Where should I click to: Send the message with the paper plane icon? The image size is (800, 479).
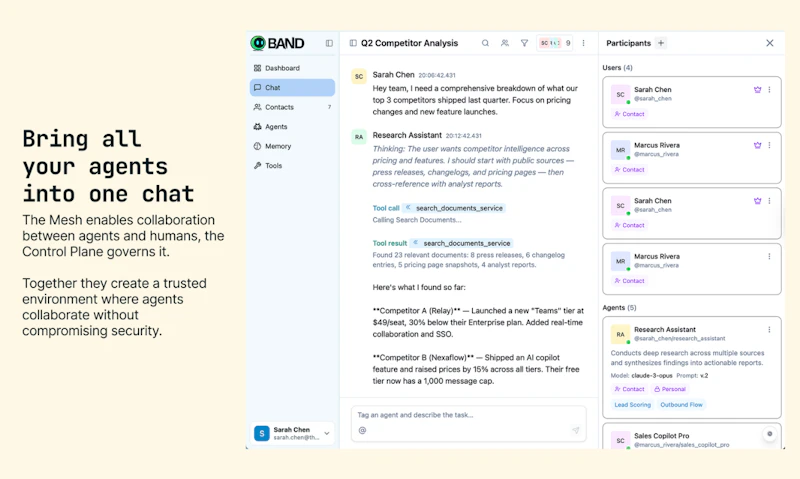click(576, 431)
